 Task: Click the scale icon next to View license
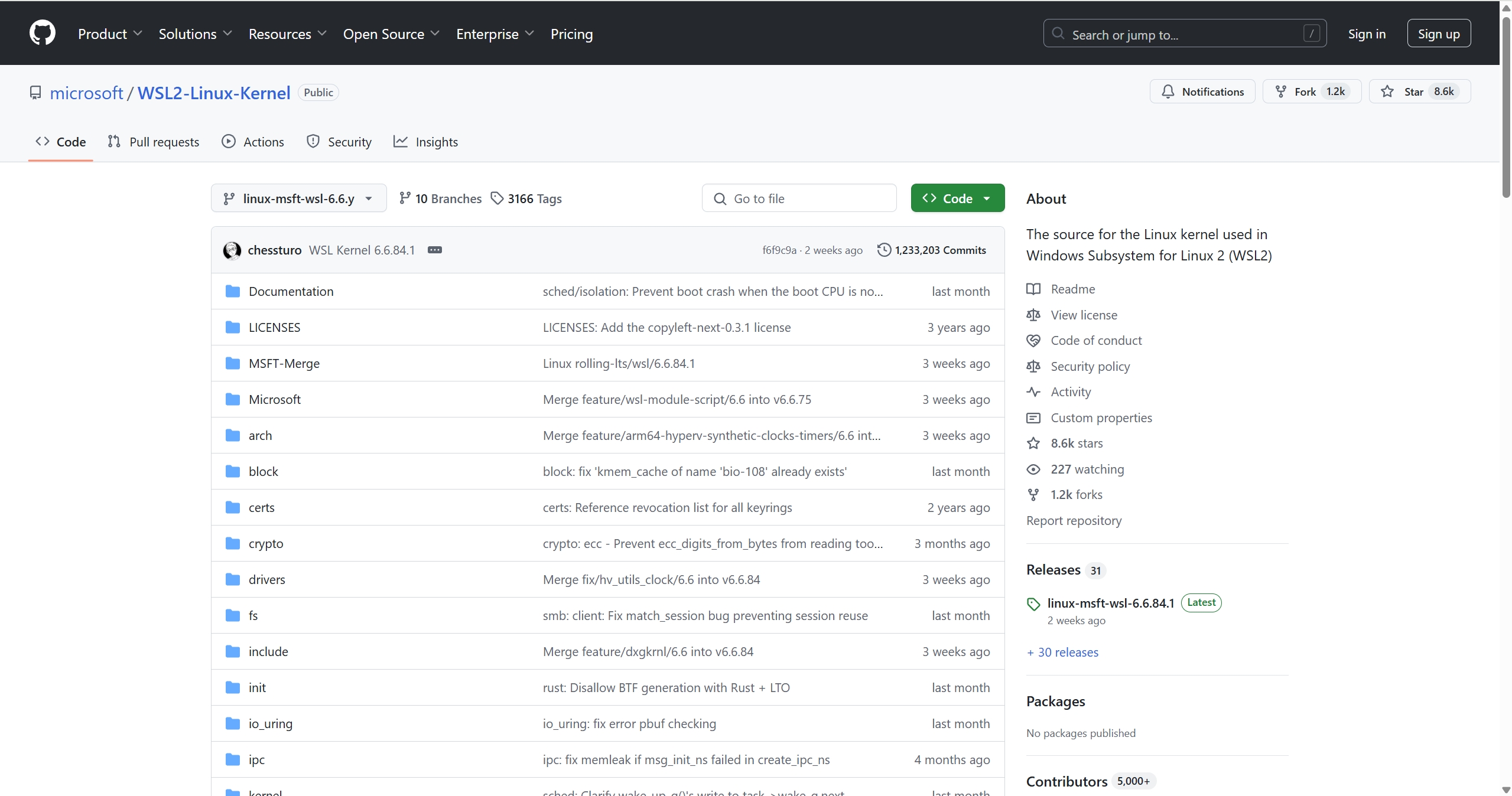[1033, 315]
